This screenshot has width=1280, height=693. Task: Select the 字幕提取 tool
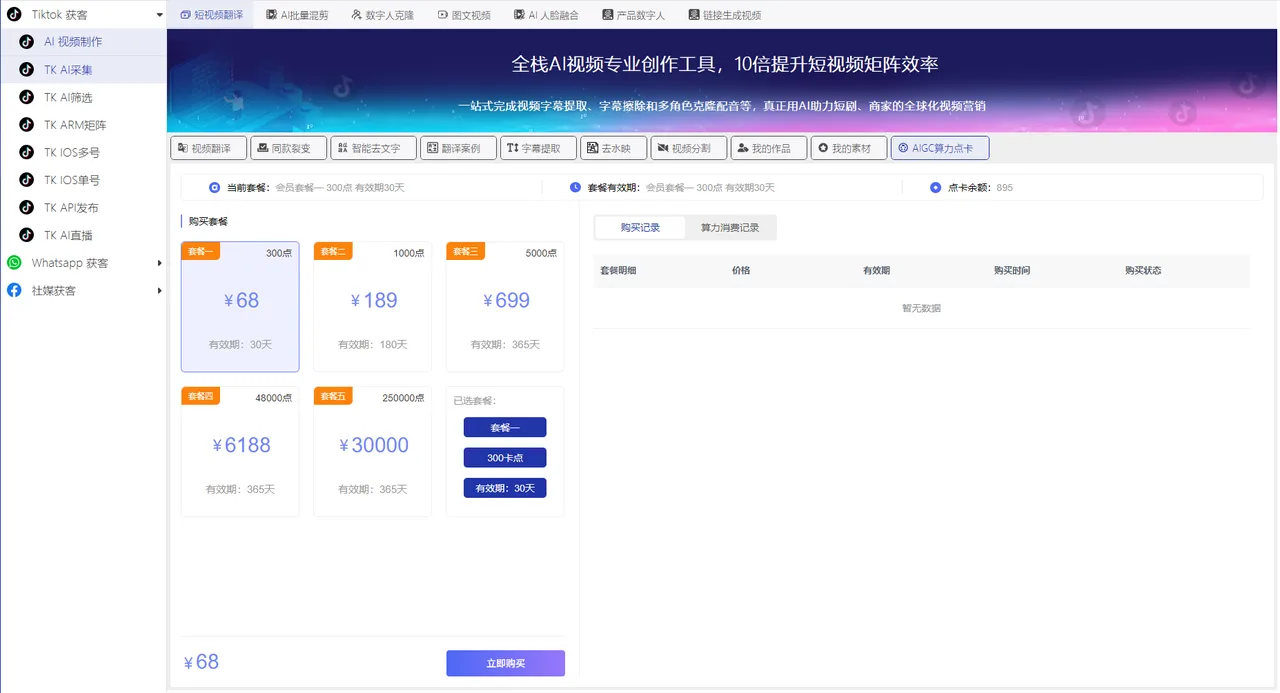click(538, 147)
